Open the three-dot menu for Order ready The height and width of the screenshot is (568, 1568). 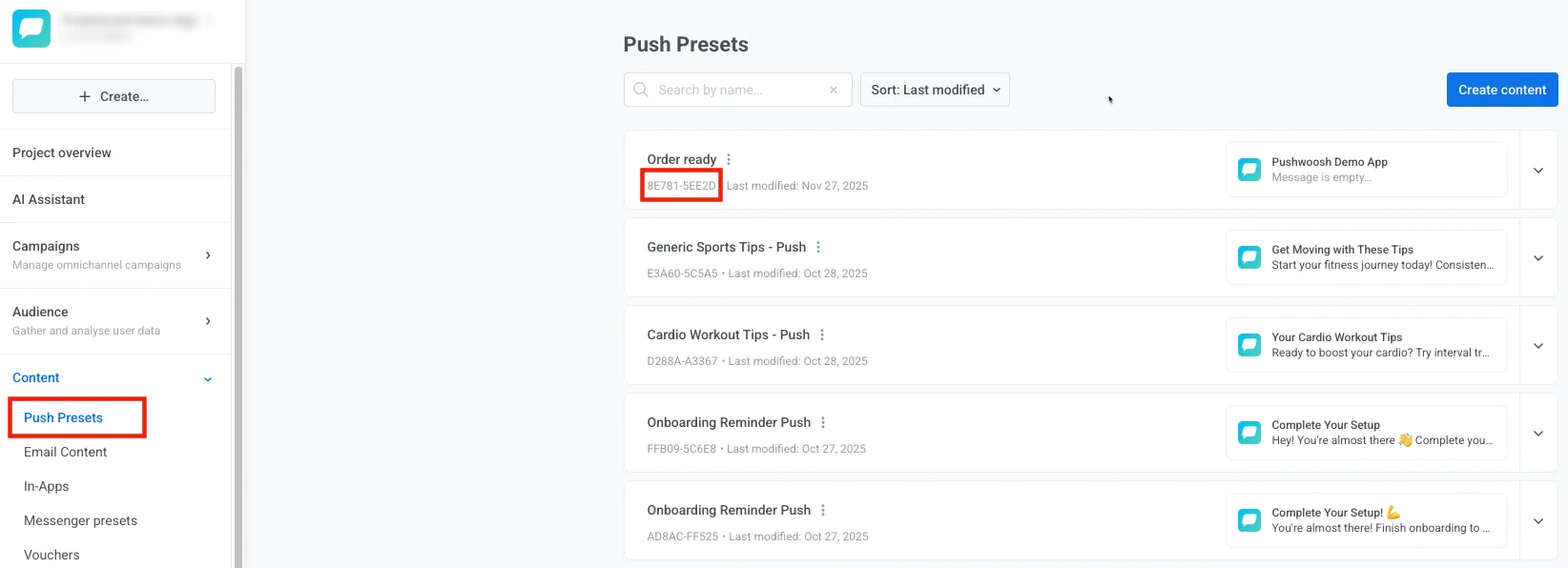pyautogui.click(x=728, y=159)
